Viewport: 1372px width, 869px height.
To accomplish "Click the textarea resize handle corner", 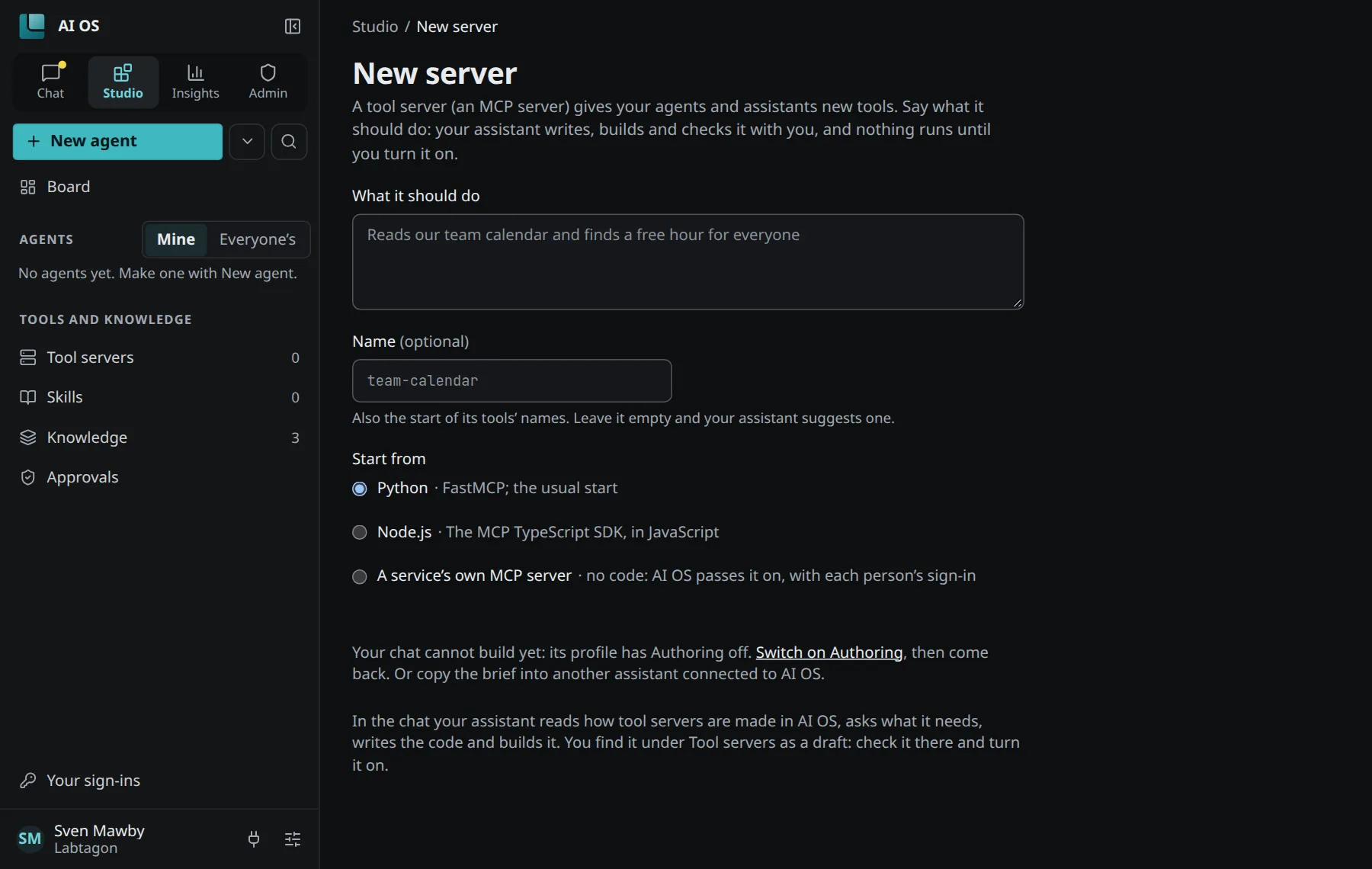I will click(x=1018, y=303).
